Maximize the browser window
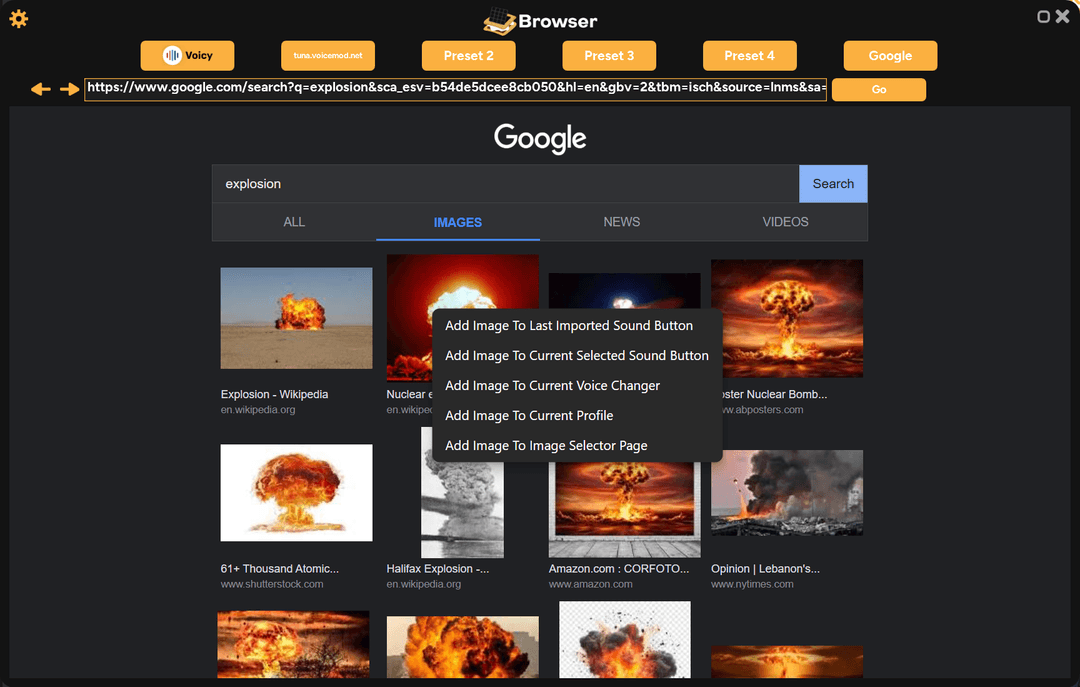 [x=1044, y=17]
